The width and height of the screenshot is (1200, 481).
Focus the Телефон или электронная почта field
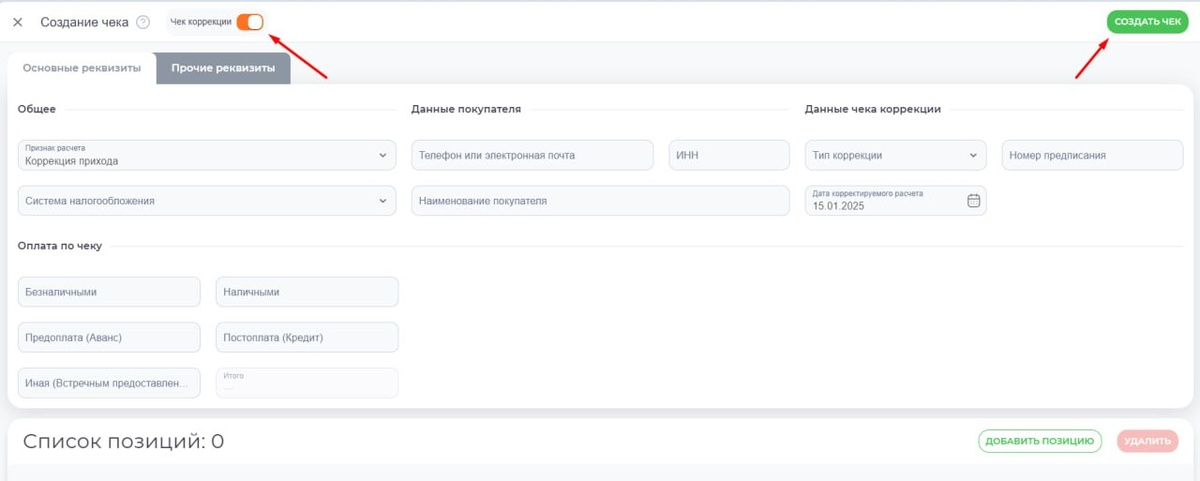531,155
